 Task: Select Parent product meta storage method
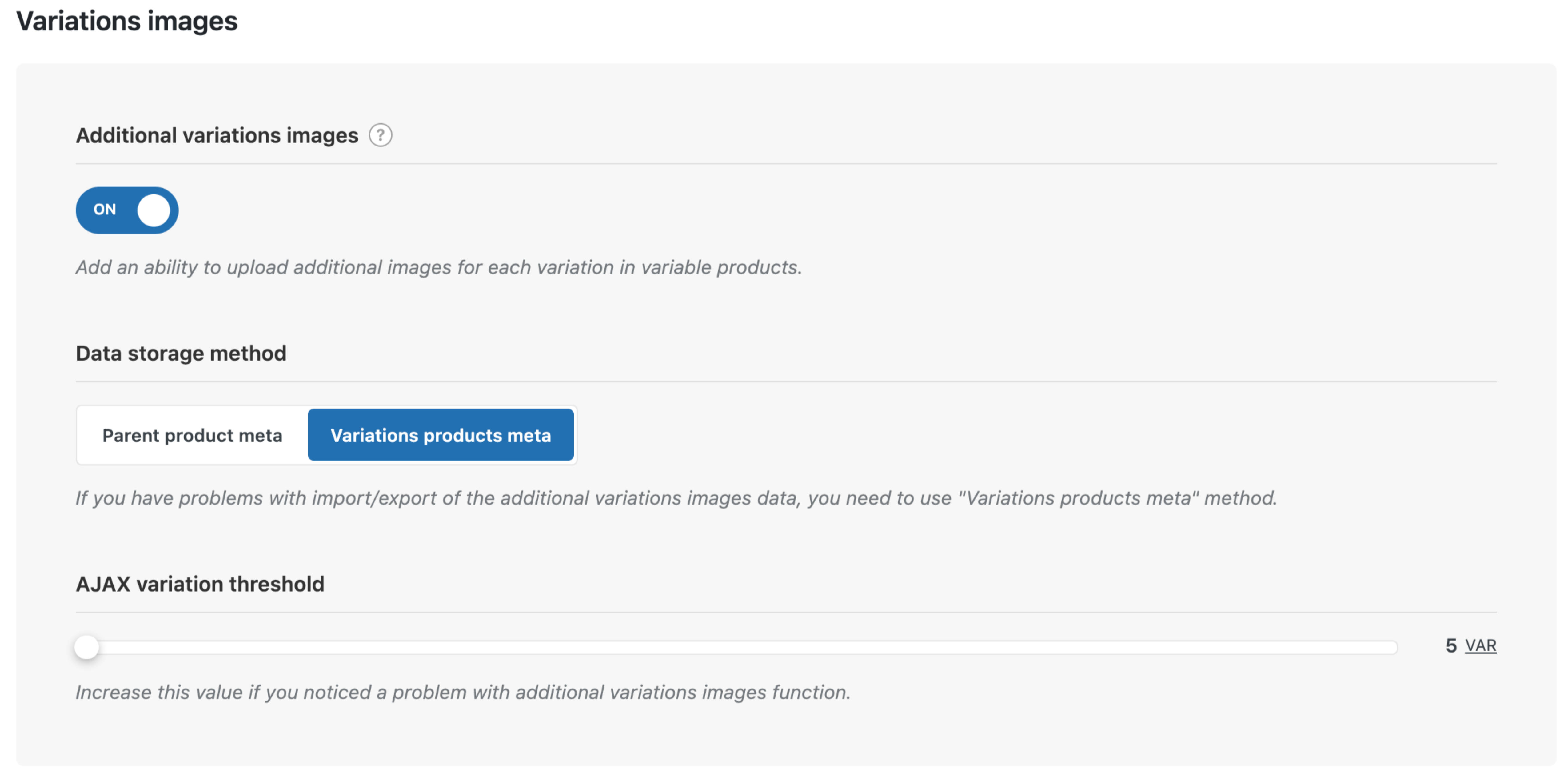(192, 435)
